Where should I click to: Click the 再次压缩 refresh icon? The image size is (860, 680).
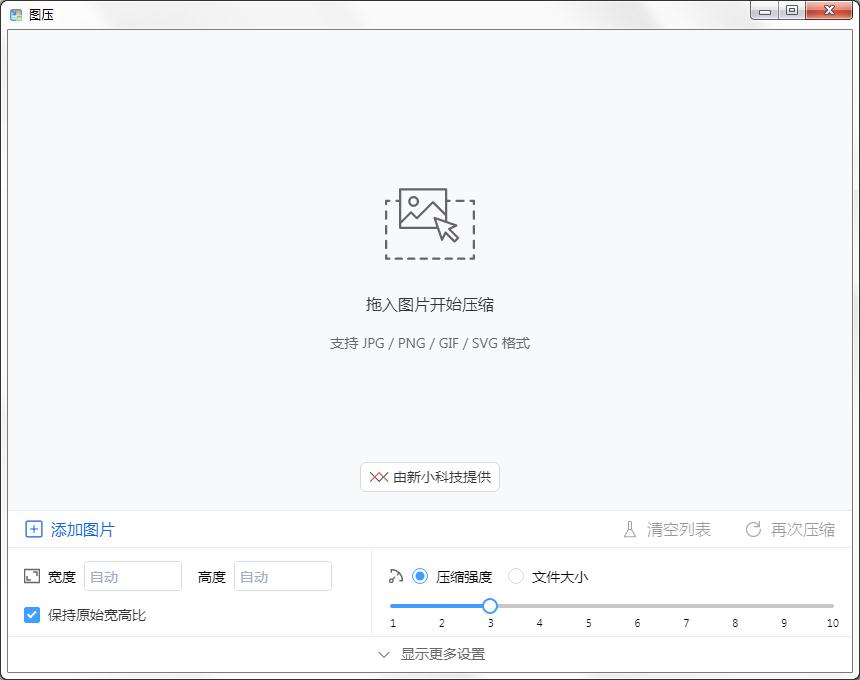point(751,530)
